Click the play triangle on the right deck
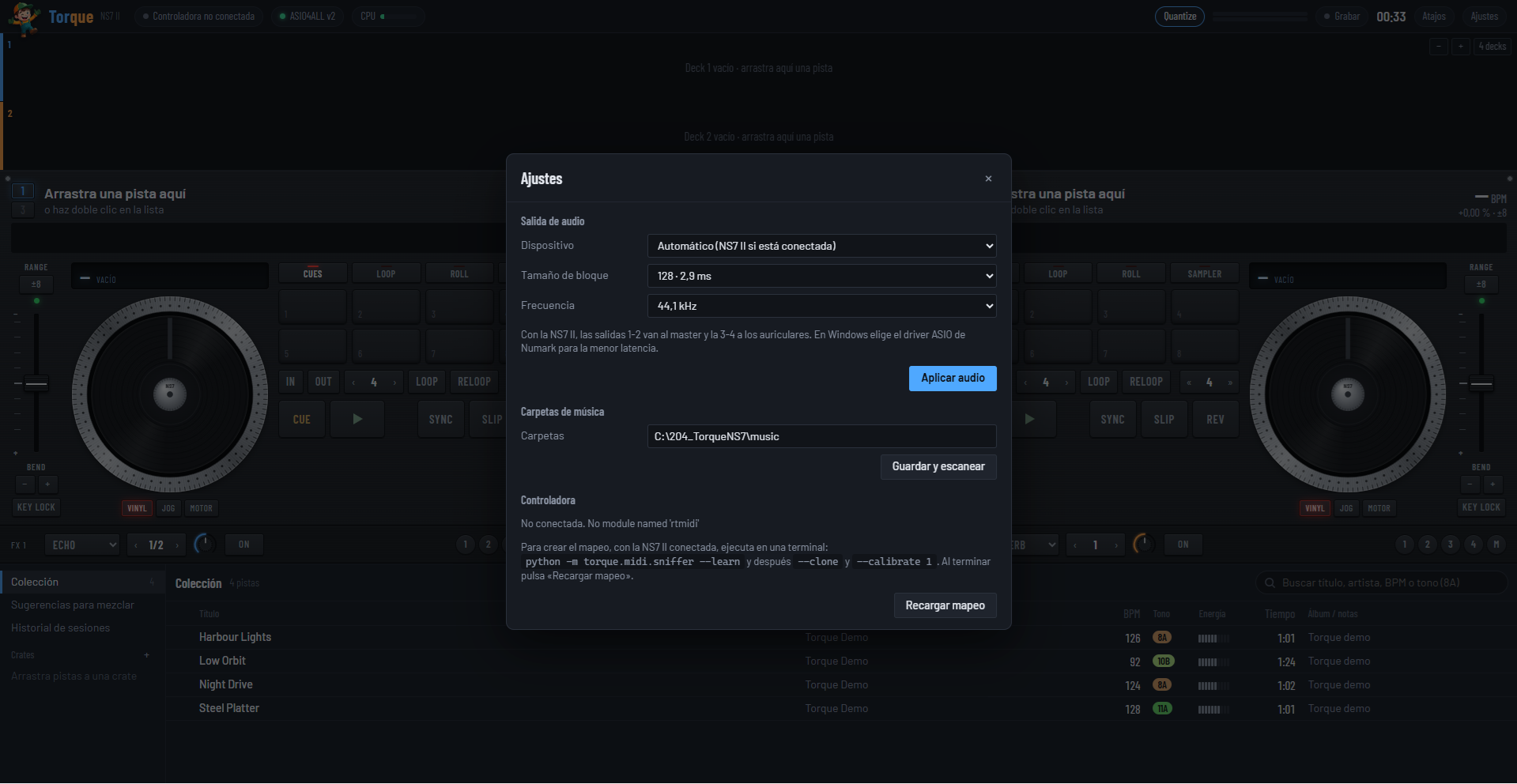 (x=1029, y=419)
